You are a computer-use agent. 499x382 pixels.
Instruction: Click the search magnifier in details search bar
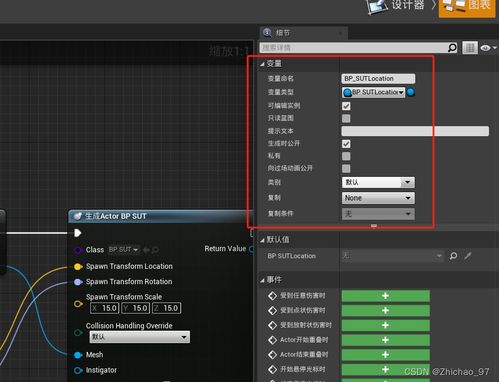pos(452,48)
